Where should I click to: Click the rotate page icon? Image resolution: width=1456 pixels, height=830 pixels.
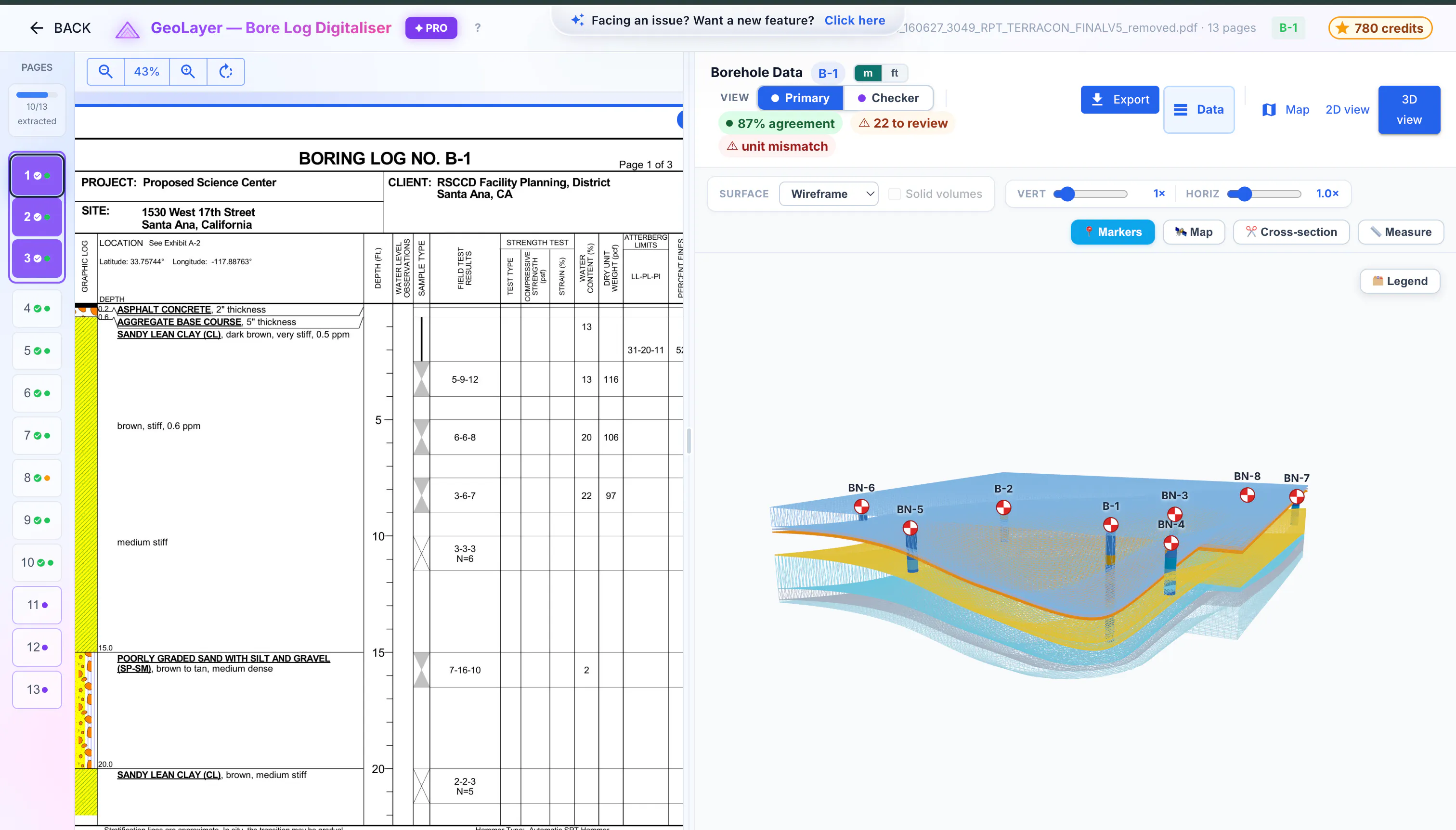coord(226,71)
